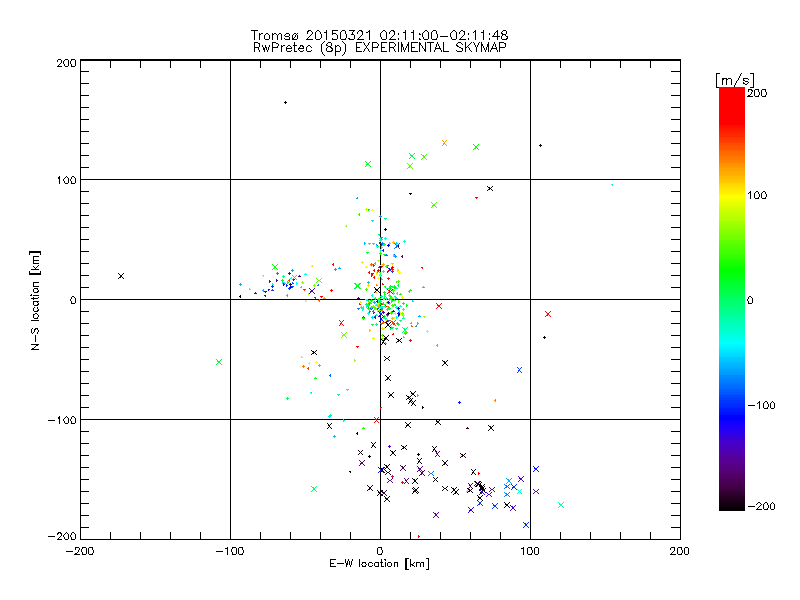Click the isolated black dot in upper left quadrant

click(x=285, y=103)
